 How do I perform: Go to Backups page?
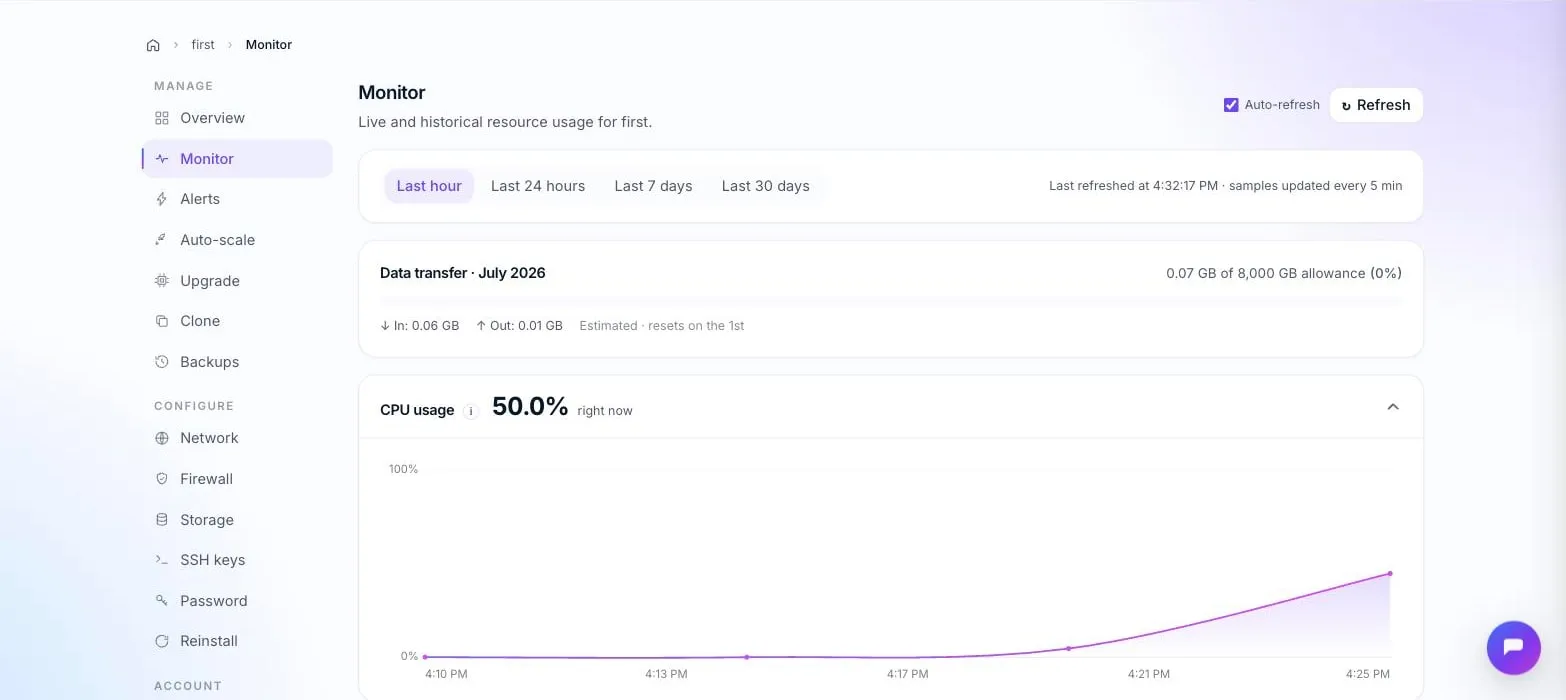tap(237, 362)
